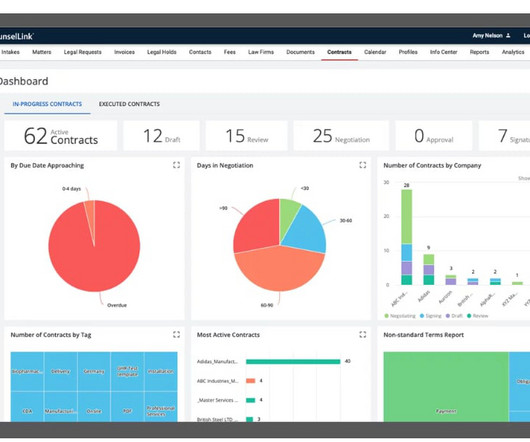
Task: Select the Delivery tag tile
Action: coord(61,371)
